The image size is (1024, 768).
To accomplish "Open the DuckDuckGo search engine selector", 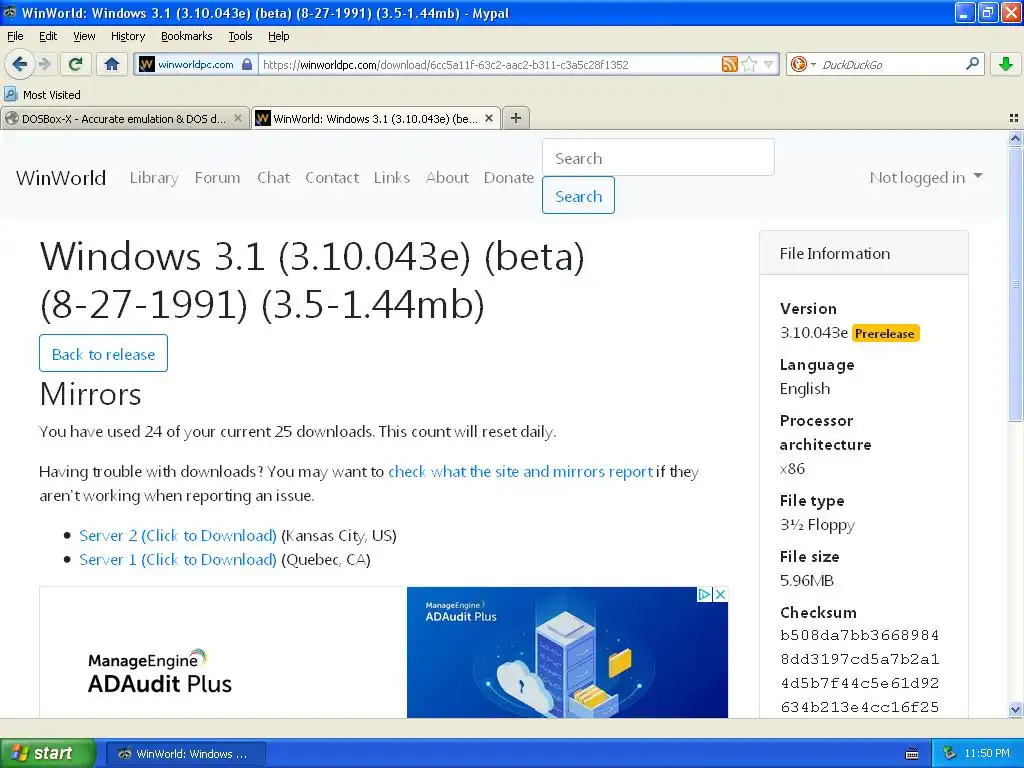I will (x=803, y=64).
